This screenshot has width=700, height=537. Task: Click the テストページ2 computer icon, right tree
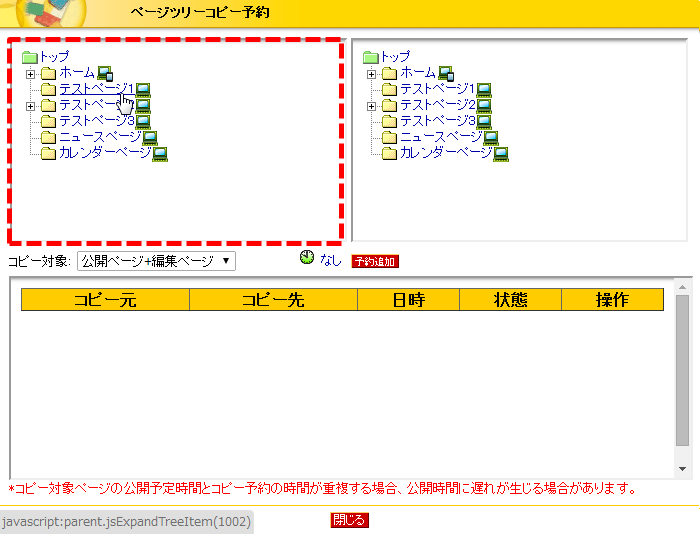(484, 106)
